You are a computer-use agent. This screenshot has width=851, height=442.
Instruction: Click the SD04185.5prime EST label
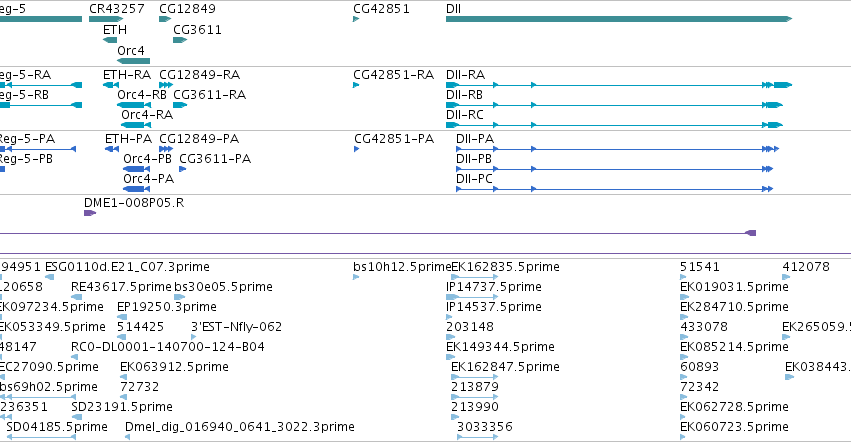57,427
